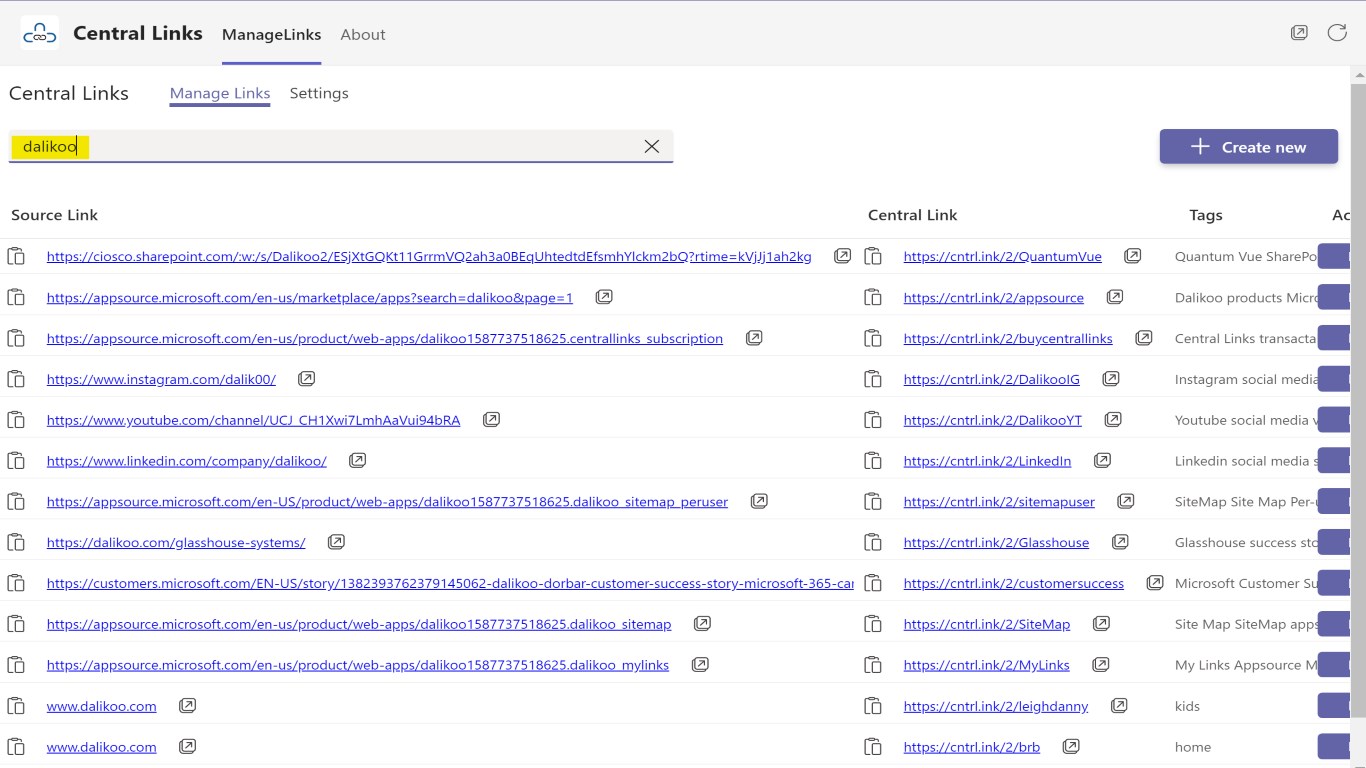1366x768 pixels.
Task: Clear the dalikoo search text
Action: tap(652, 147)
